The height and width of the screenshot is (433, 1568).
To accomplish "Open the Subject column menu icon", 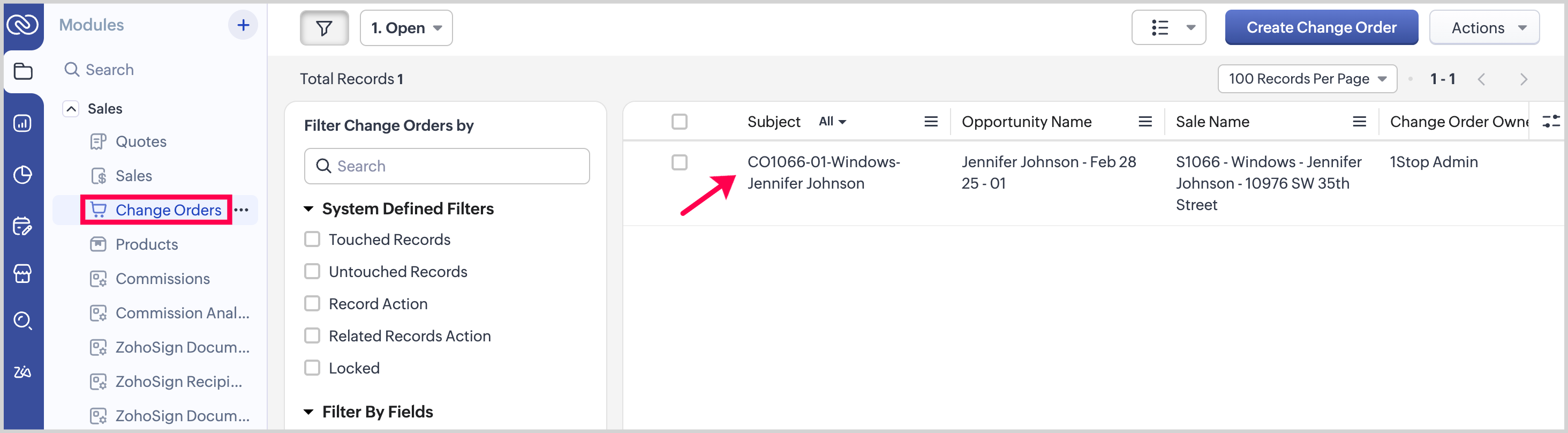I will click(x=931, y=122).
